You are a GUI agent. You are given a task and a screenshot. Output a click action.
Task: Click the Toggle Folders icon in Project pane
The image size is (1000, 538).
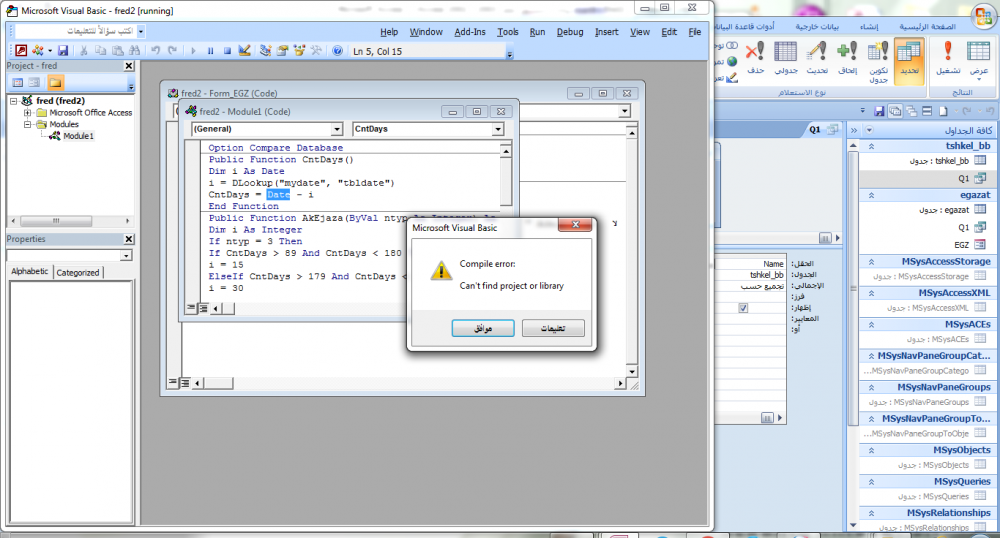pyautogui.click(x=56, y=82)
